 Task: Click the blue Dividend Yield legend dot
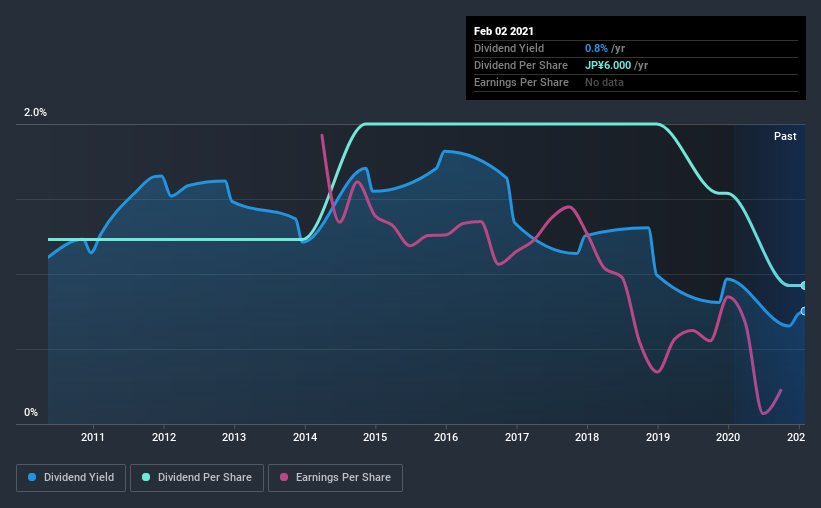(32, 477)
